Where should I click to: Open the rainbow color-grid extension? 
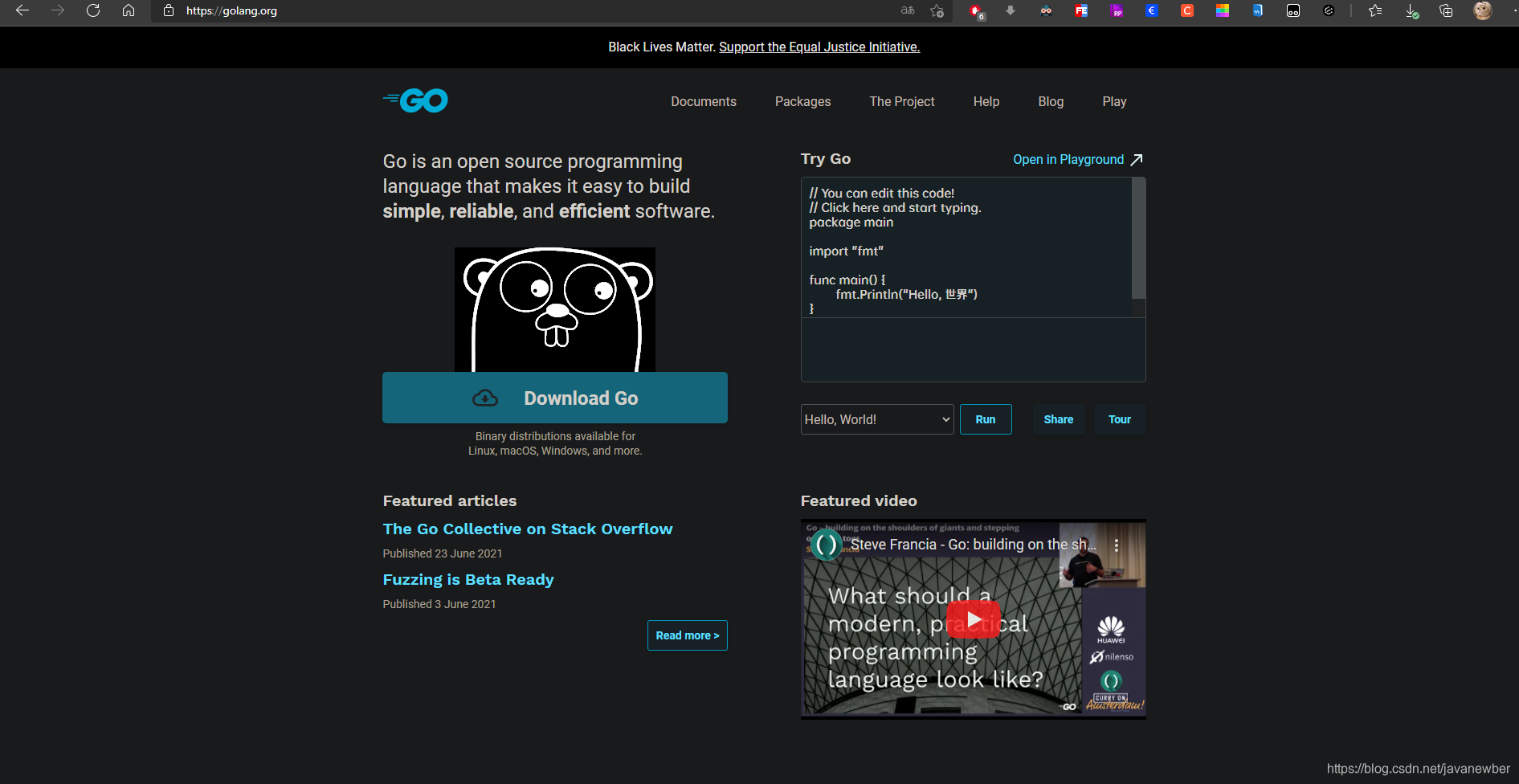(1223, 10)
